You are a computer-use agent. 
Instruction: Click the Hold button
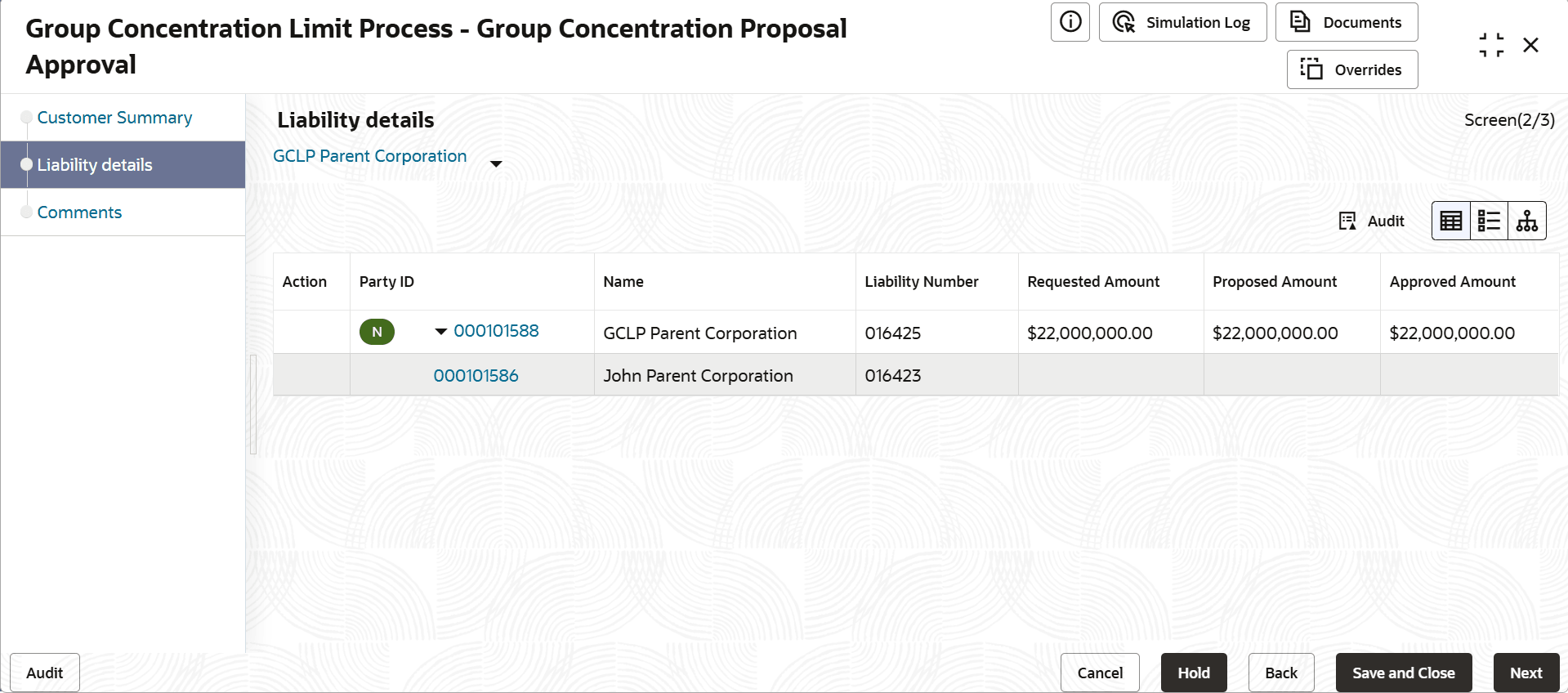1193,673
